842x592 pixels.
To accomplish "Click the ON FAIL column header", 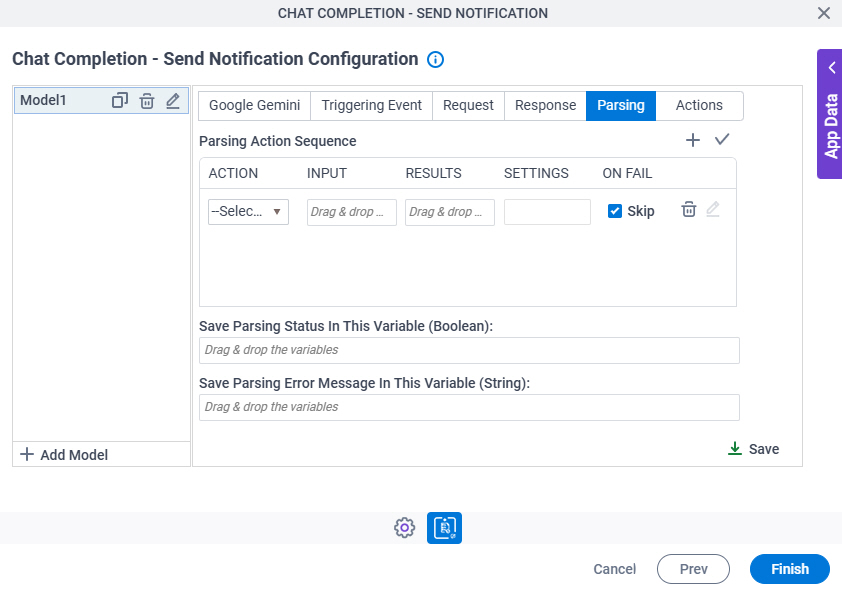I will point(627,174).
